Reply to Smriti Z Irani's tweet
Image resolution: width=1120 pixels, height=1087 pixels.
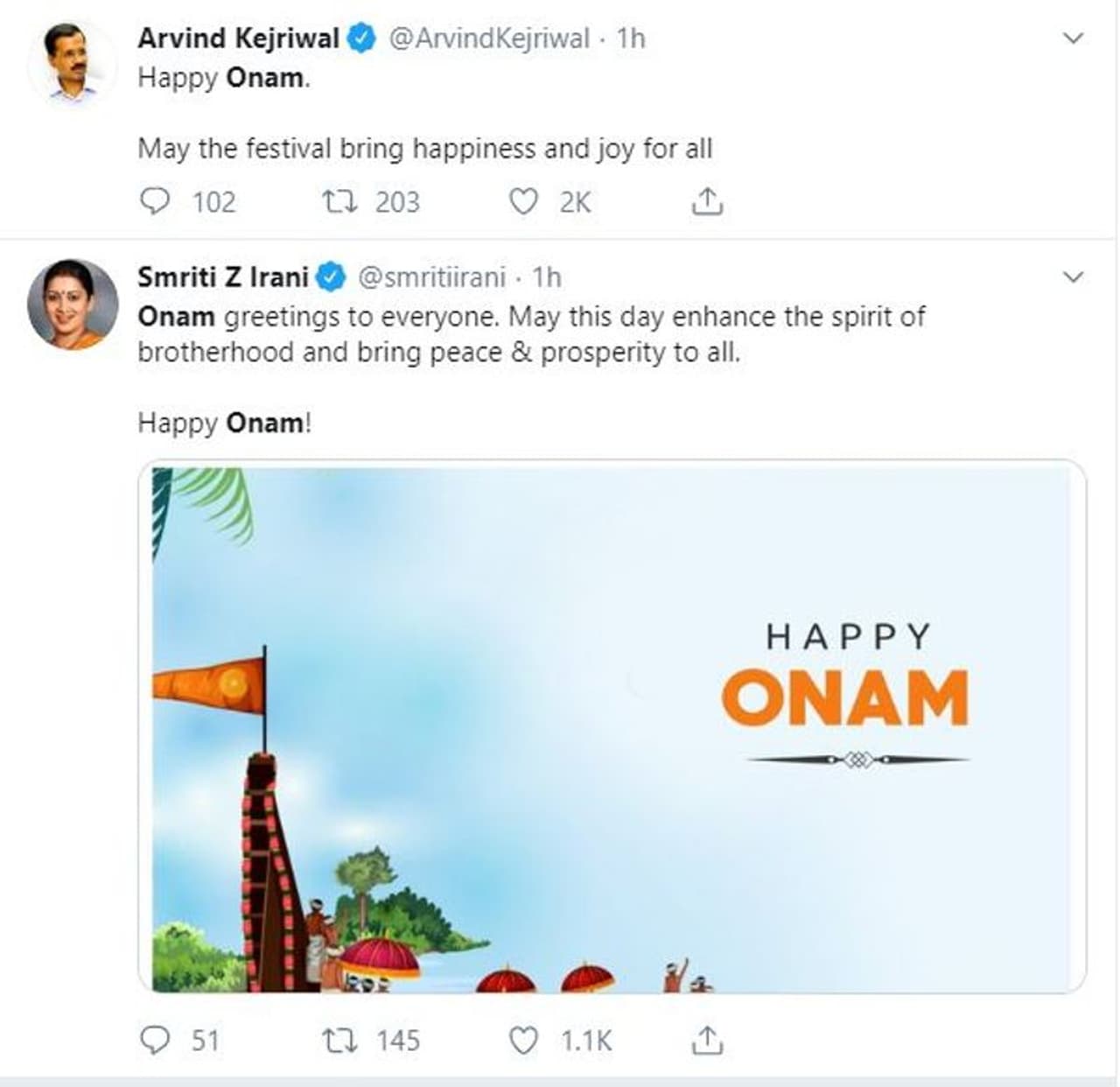coord(155,1041)
